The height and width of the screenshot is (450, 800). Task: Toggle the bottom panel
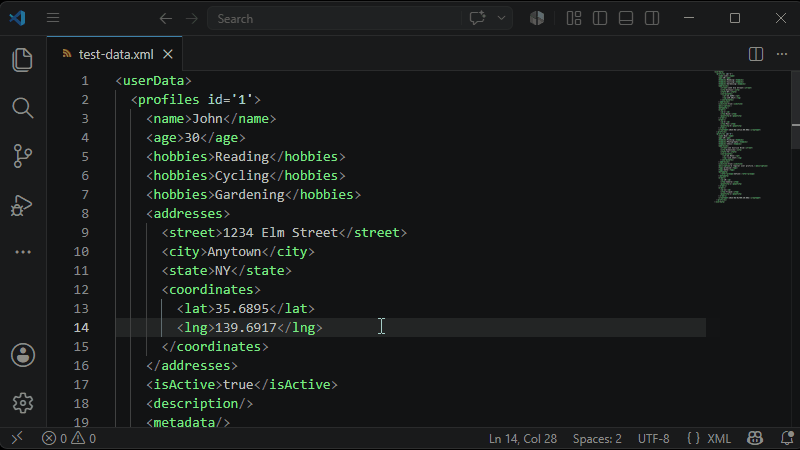[x=626, y=18]
